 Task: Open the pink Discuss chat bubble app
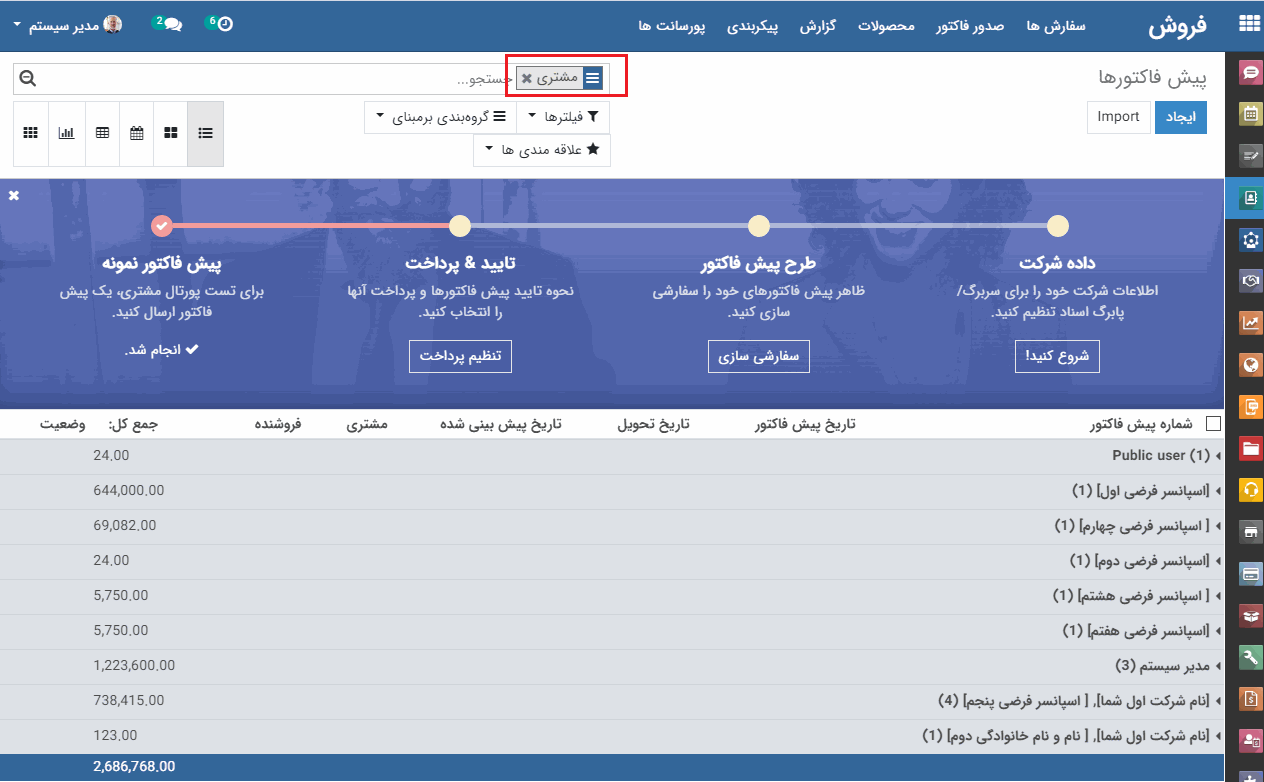[1249, 72]
